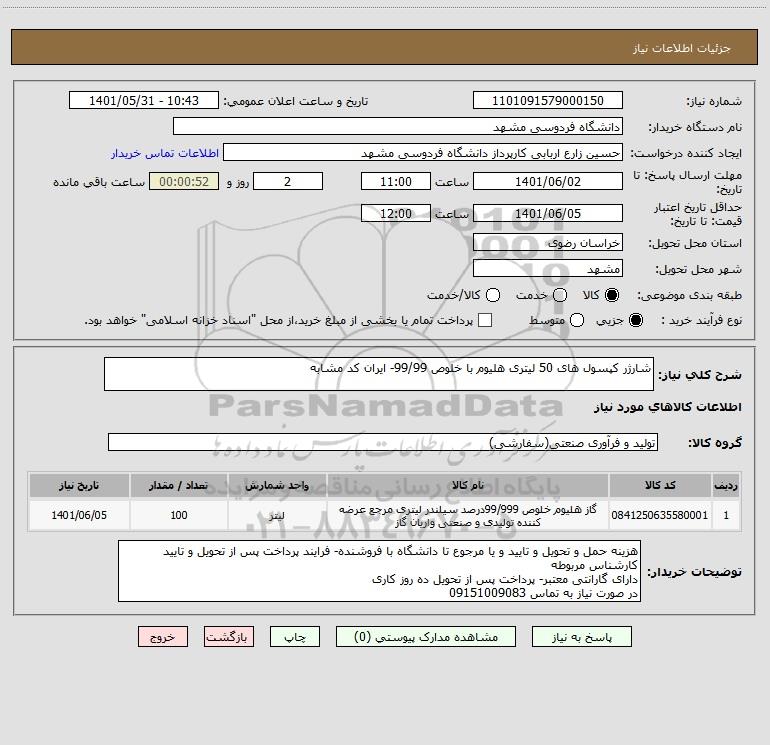Image resolution: width=770 pixels, height=745 pixels.
Task: Click label شماره نیاز
Action: [714, 101]
